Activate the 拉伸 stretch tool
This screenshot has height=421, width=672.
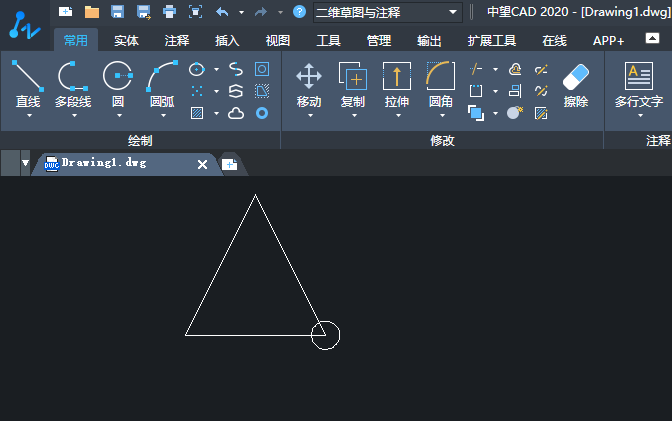(x=397, y=85)
